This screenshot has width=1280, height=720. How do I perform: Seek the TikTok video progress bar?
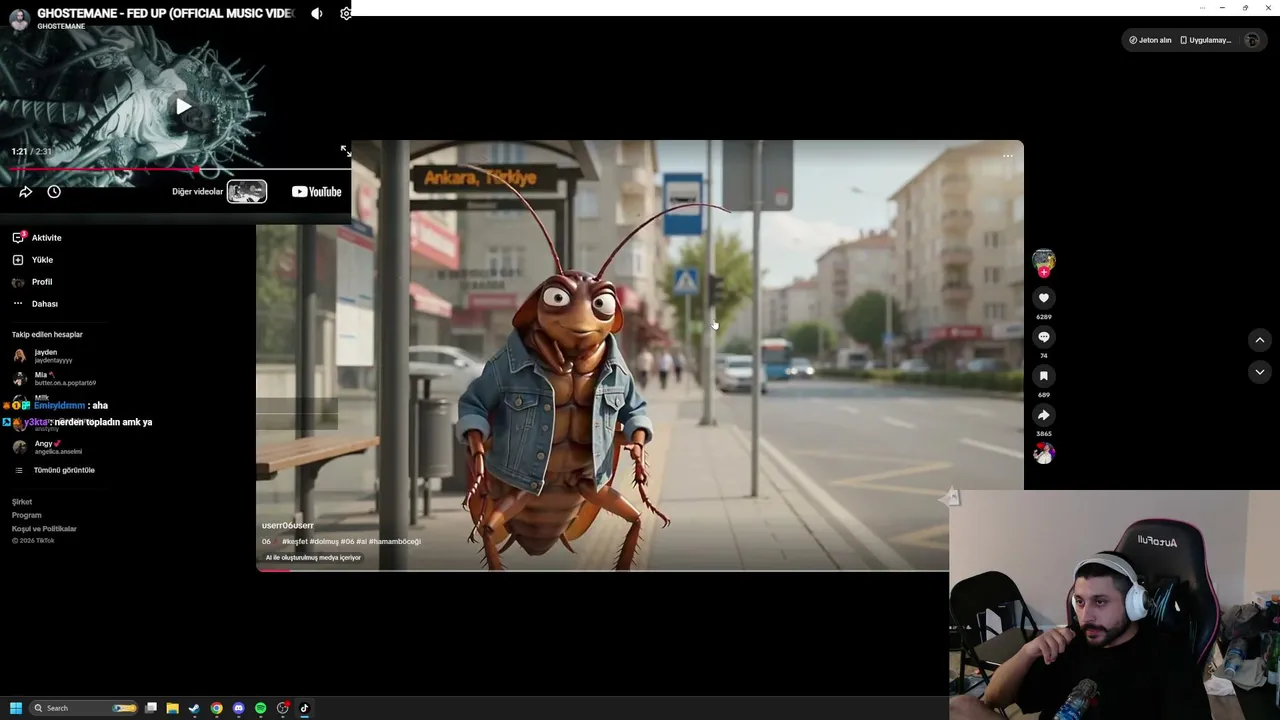click(602, 570)
